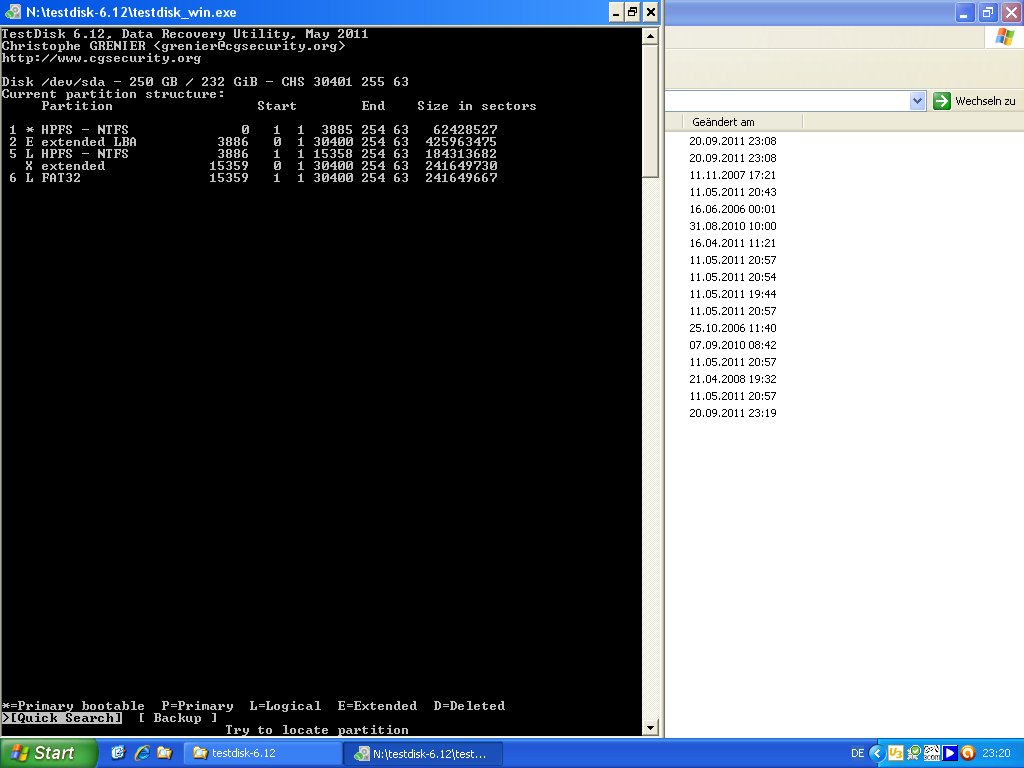
Task: Select the Backup option in TestDisk
Action: point(178,718)
